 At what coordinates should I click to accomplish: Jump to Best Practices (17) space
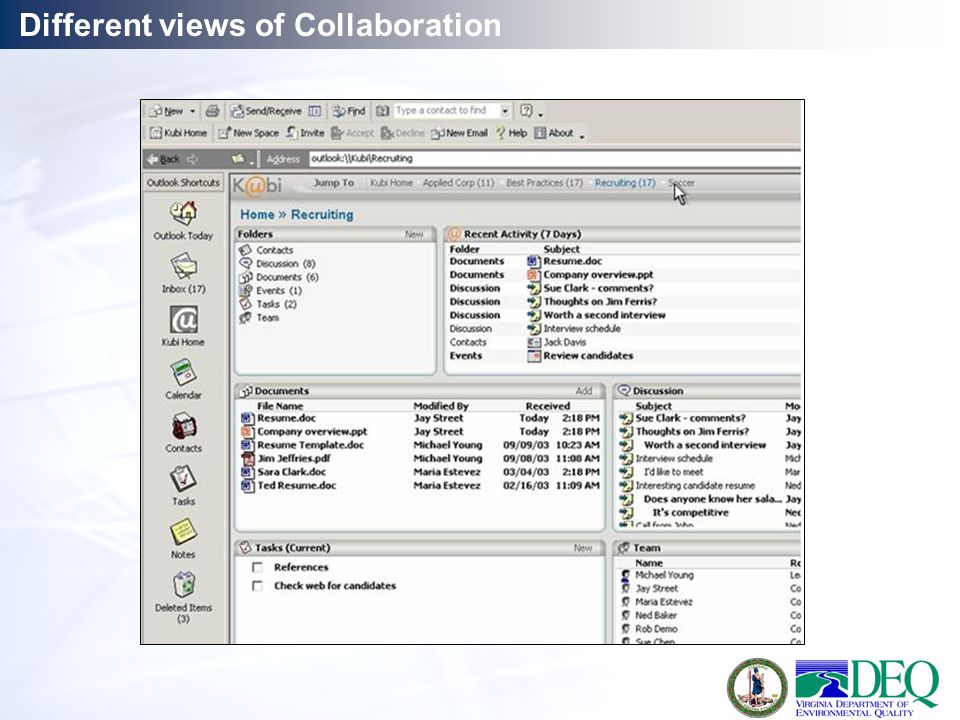[x=544, y=182]
